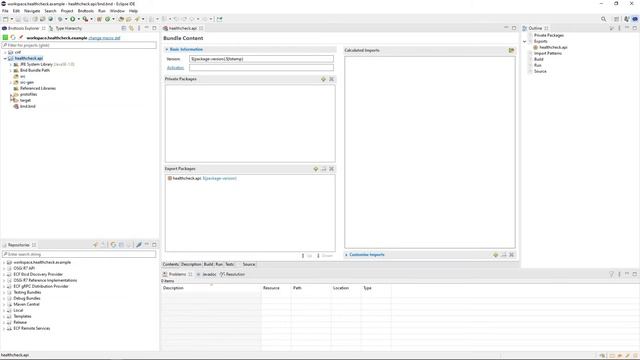Click the Open Perspective icon at top right

[617, 19]
